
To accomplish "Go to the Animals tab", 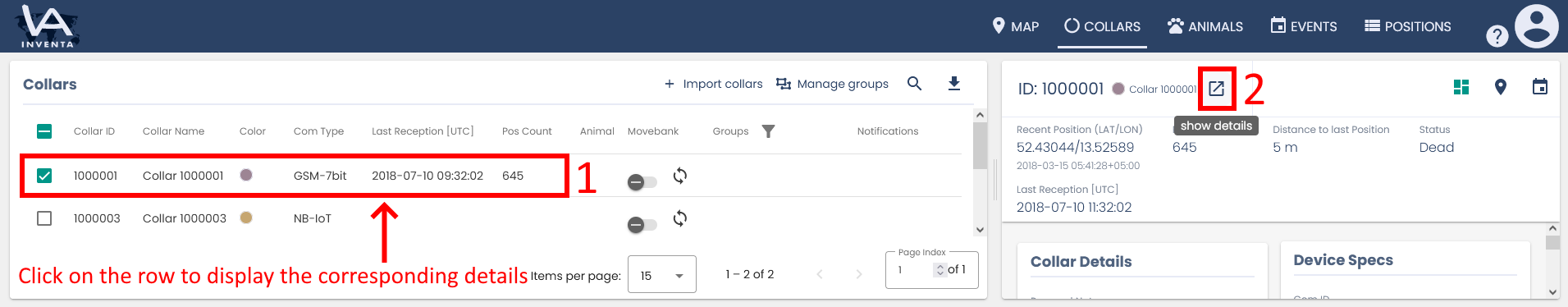I will pos(1205,26).
